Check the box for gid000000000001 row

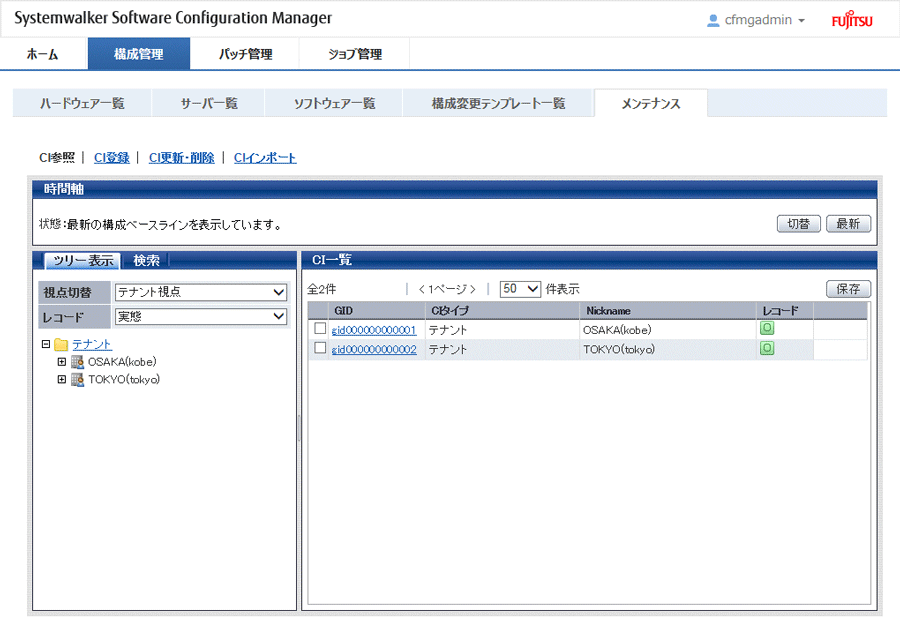point(320,328)
